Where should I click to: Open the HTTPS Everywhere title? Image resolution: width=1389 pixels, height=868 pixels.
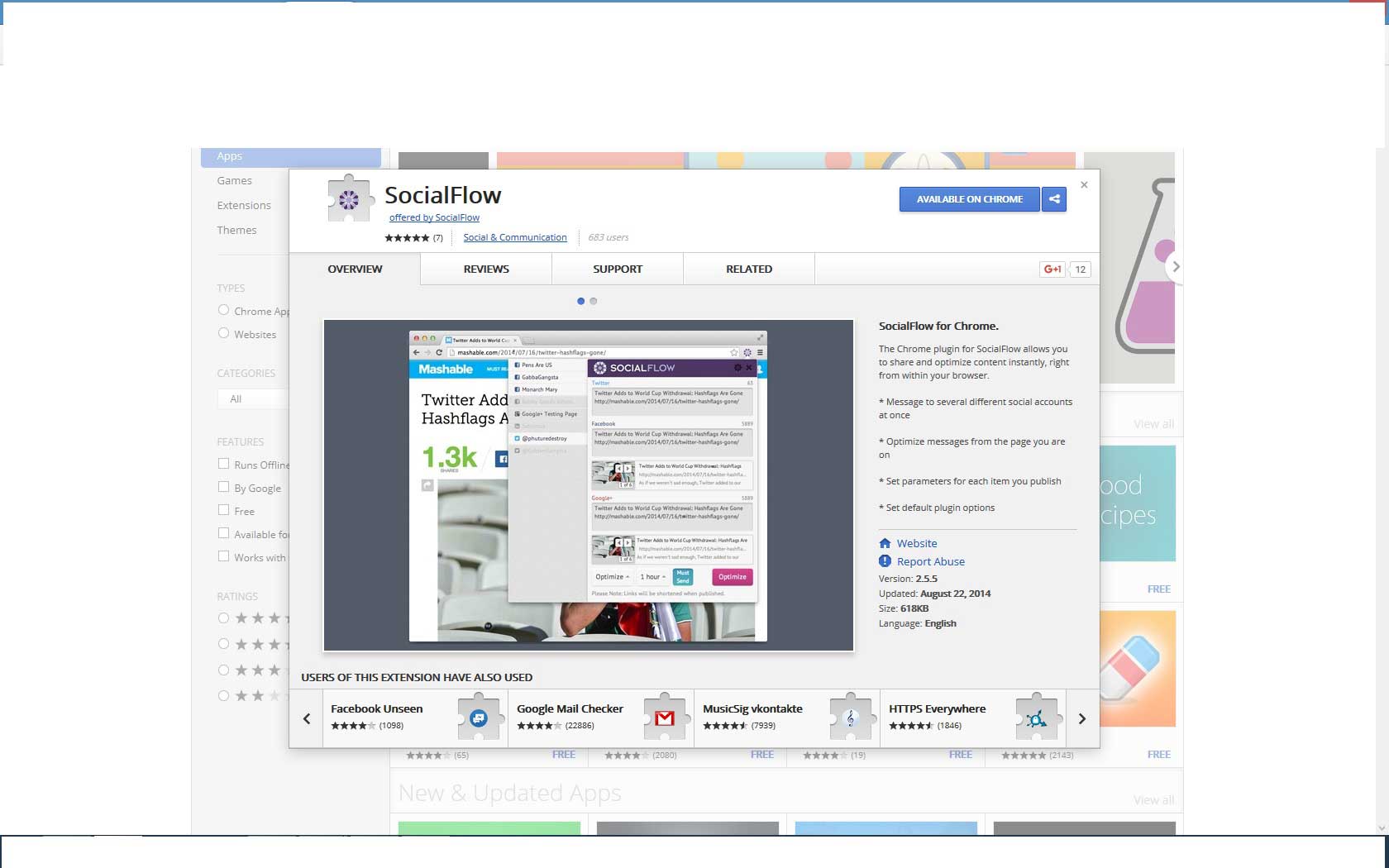coord(937,709)
